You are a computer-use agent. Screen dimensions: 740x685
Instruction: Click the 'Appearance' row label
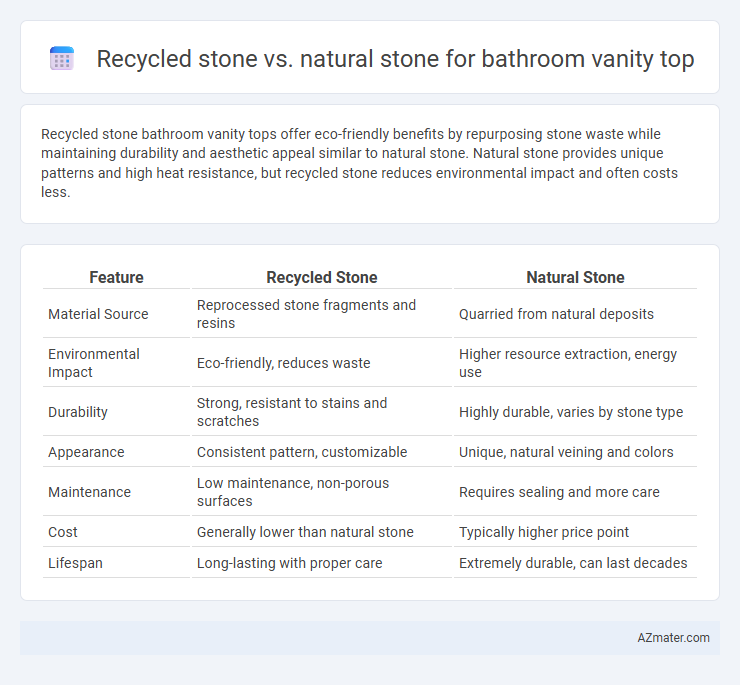(86, 452)
